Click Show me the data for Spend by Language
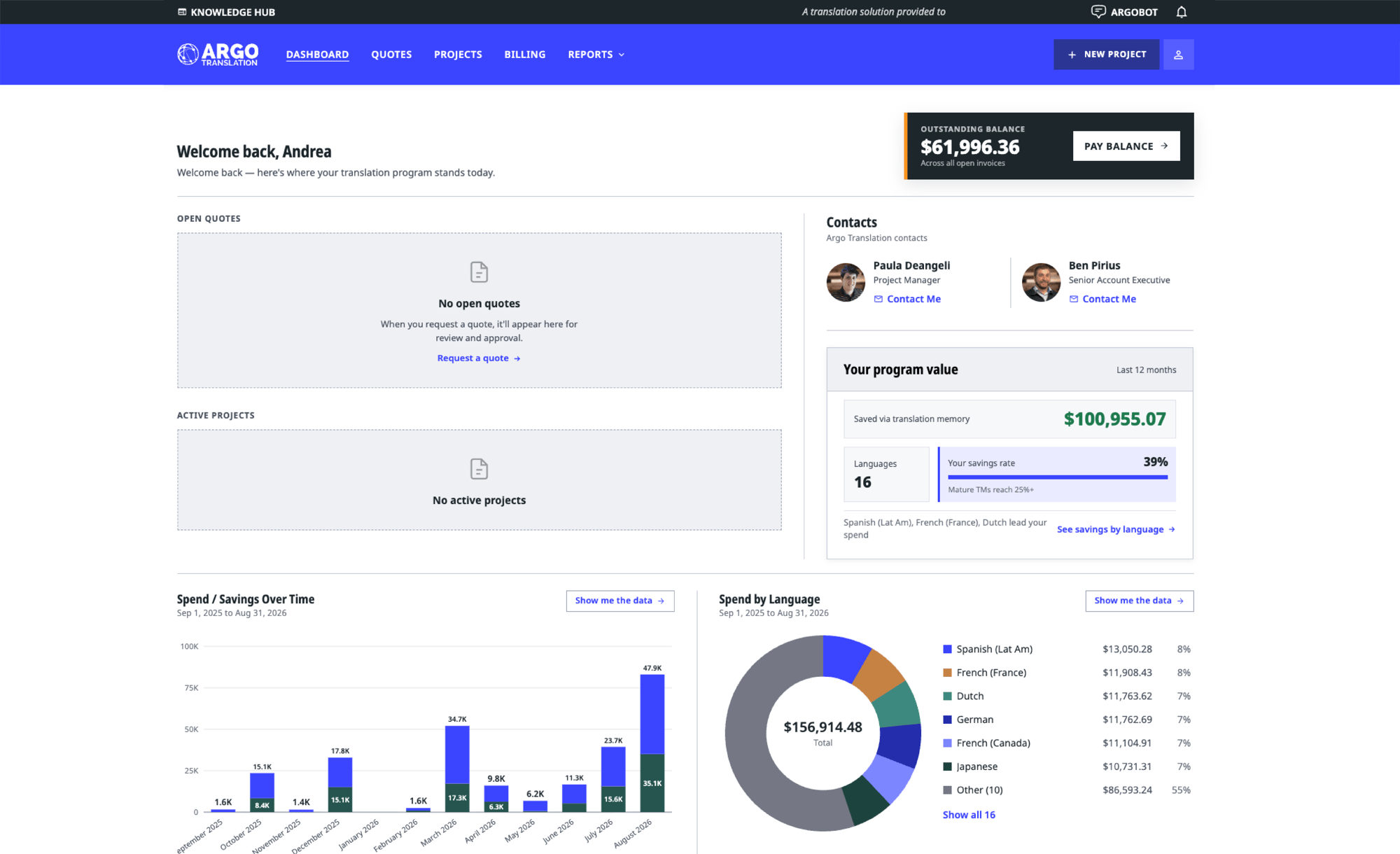 (x=1139, y=601)
